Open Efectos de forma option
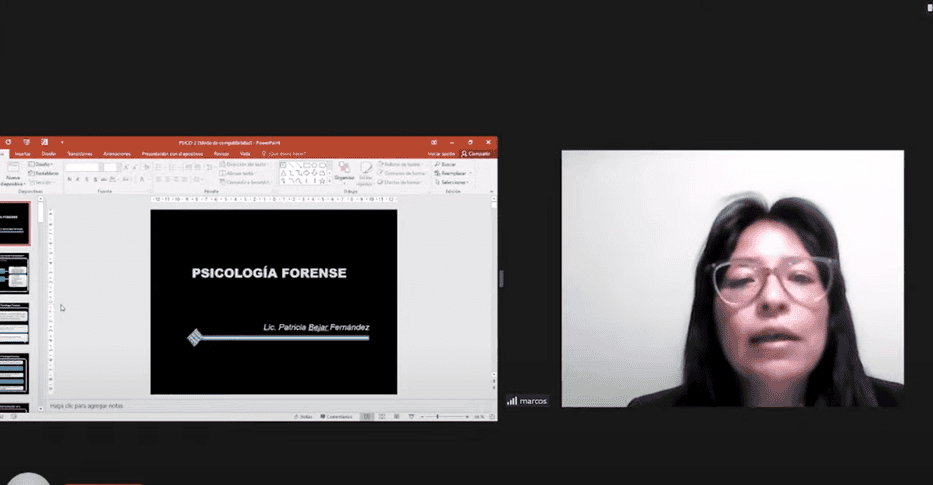 (x=400, y=182)
